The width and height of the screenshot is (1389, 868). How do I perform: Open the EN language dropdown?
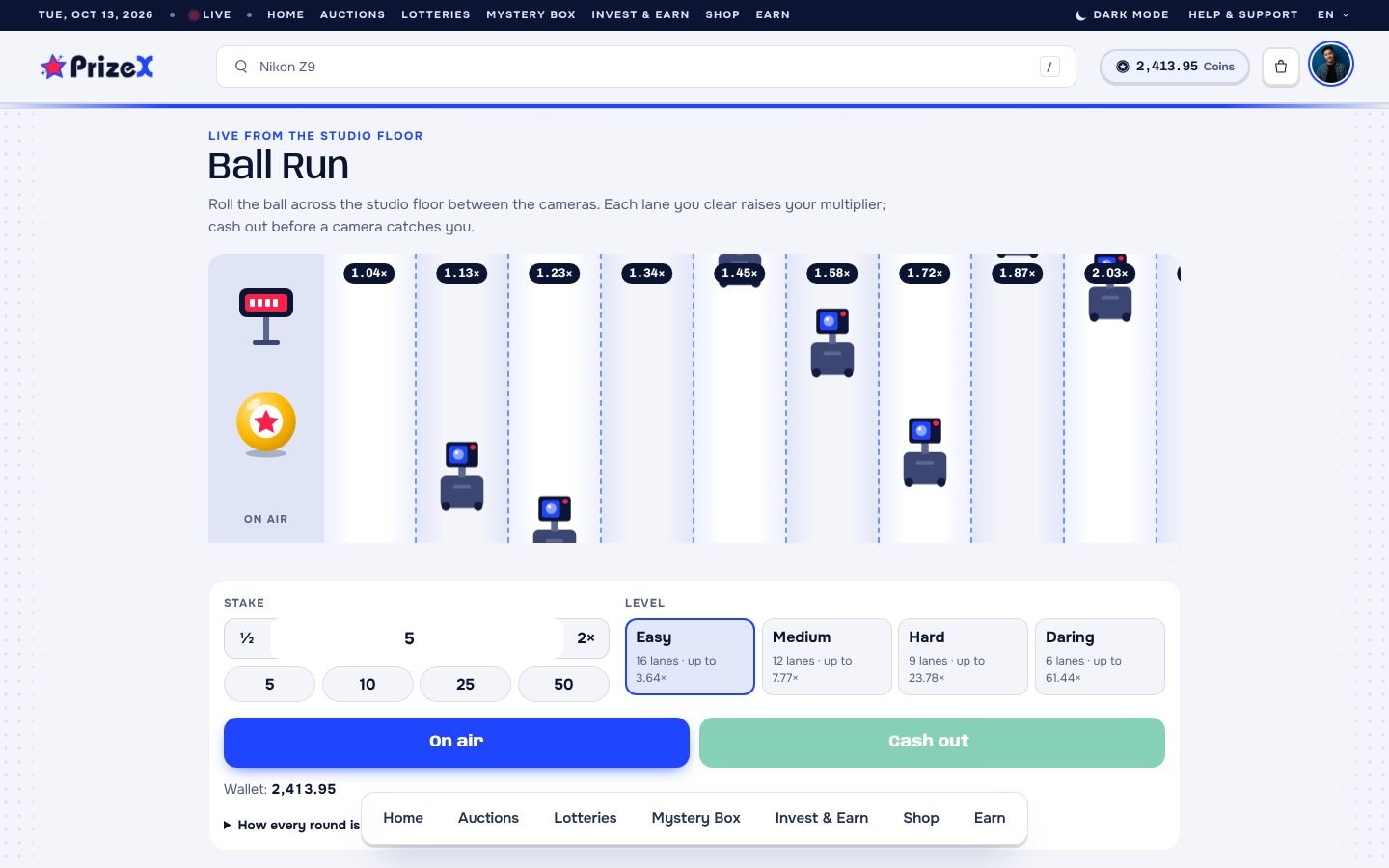(1333, 14)
